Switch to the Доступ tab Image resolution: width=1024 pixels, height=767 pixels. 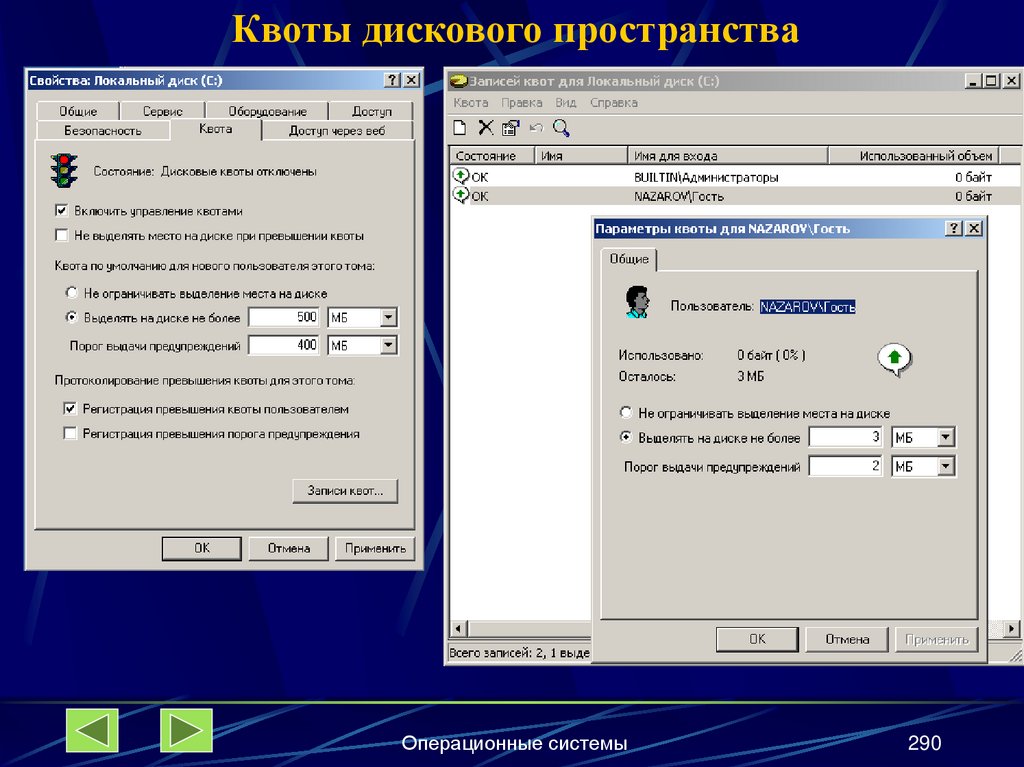click(372, 111)
